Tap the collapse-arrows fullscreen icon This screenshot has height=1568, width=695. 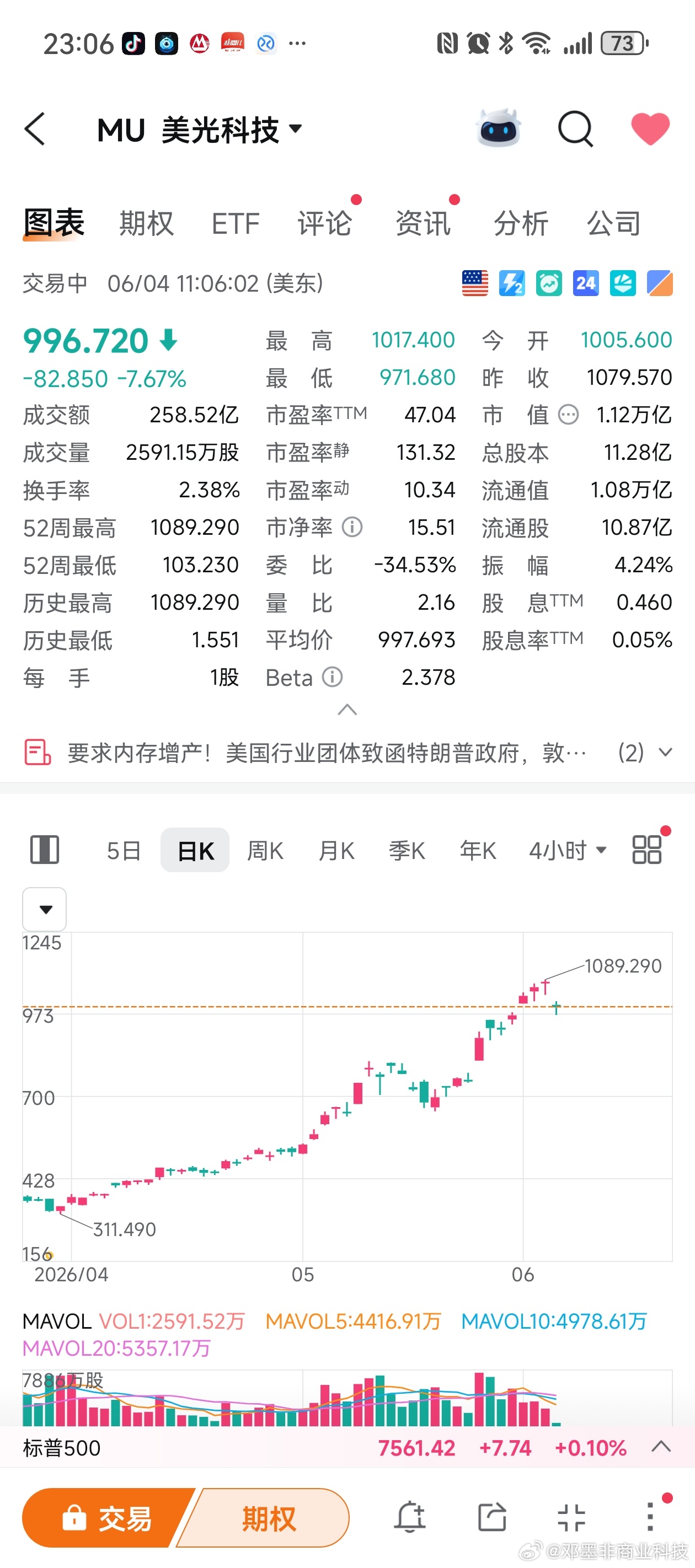[571, 1517]
